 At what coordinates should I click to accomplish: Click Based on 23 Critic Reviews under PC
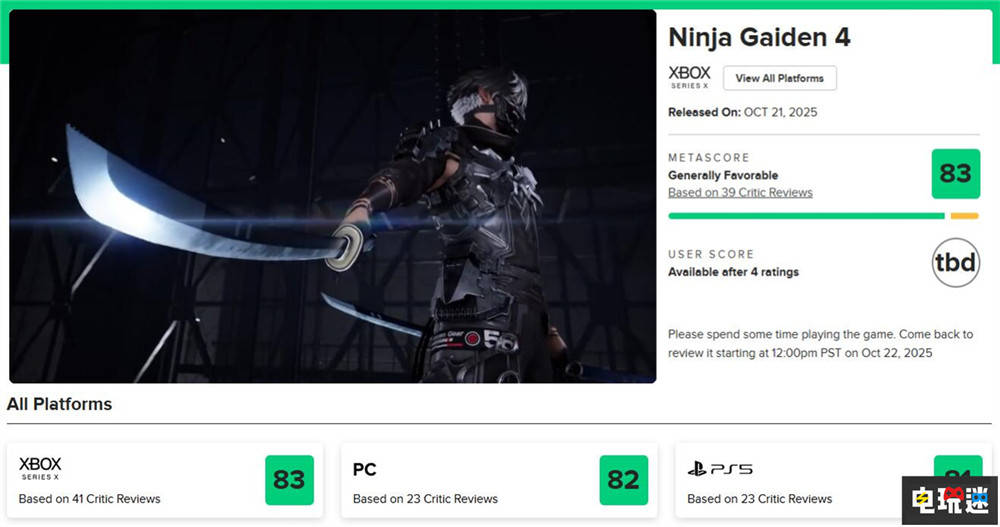point(425,498)
